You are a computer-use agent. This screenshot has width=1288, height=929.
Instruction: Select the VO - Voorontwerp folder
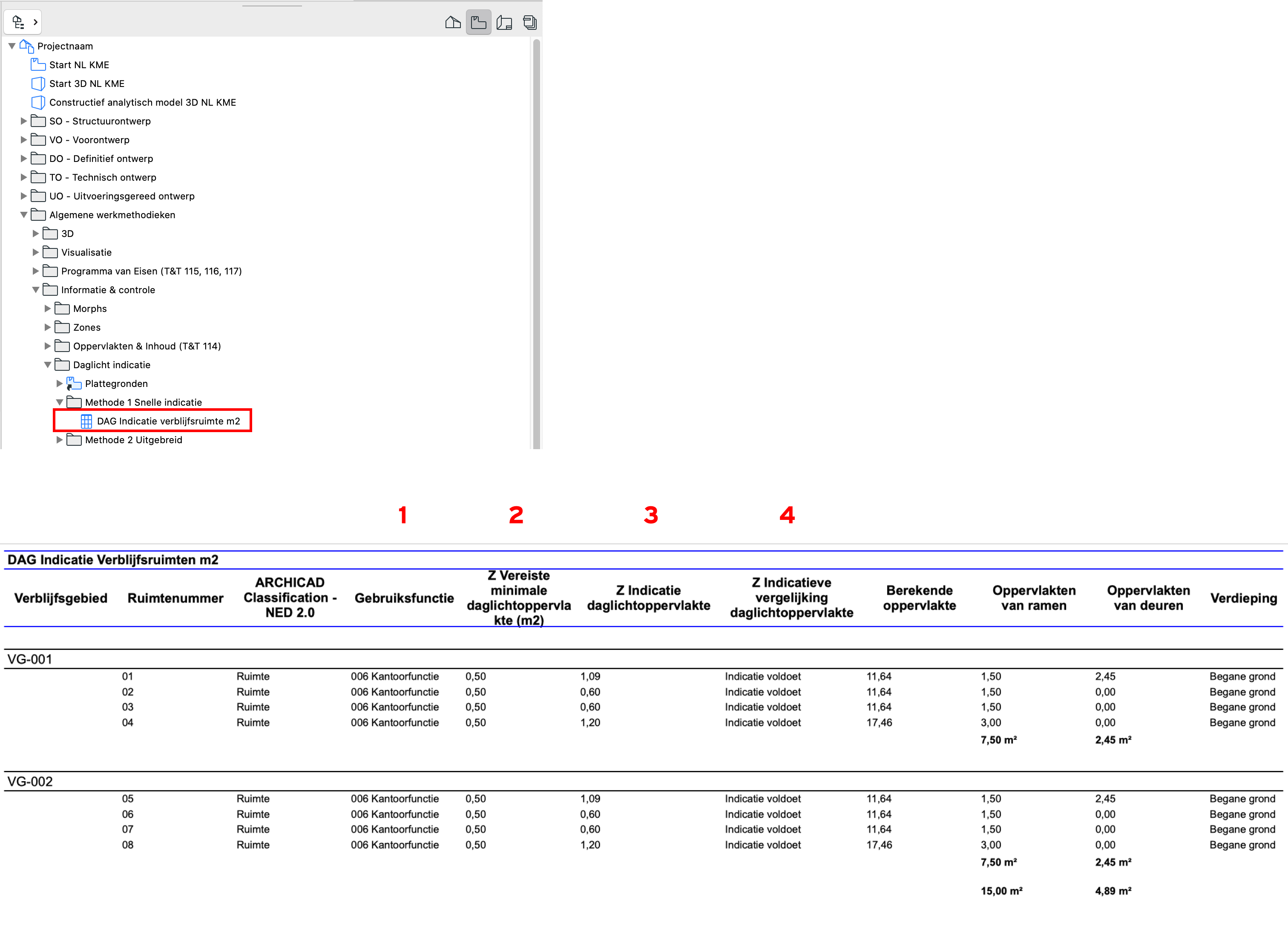pos(89,140)
